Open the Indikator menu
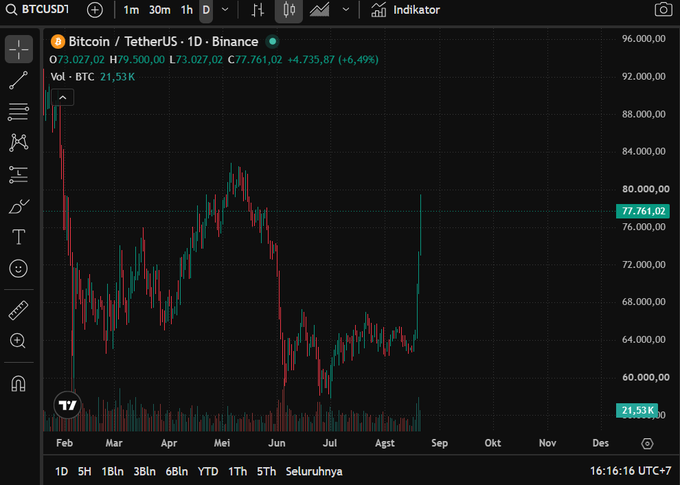 (x=405, y=10)
